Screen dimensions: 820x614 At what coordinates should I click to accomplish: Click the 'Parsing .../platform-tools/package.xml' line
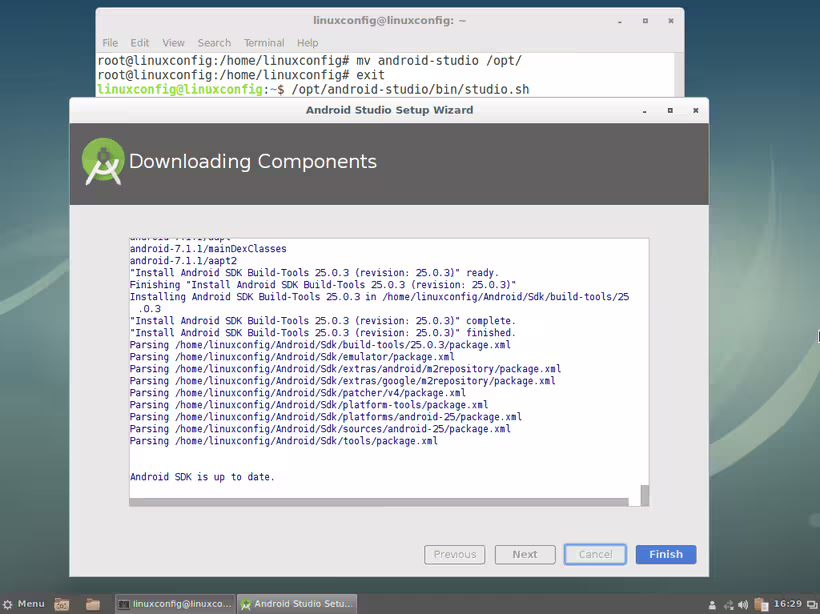(x=309, y=405)
